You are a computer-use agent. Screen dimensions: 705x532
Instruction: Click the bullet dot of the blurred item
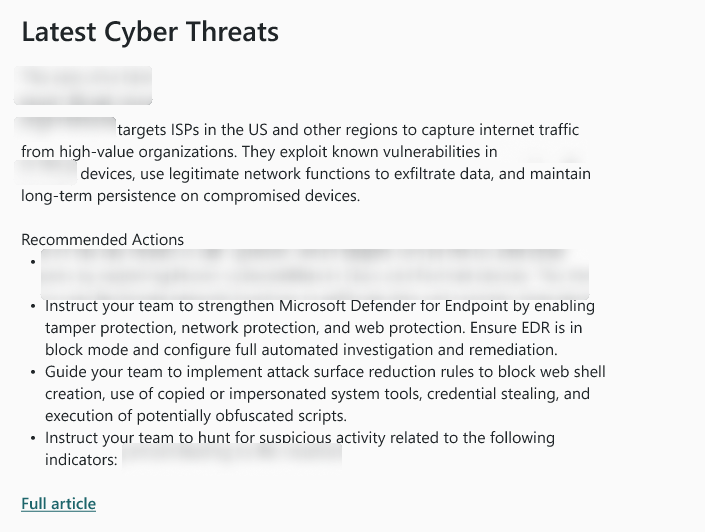coord(33,262)
